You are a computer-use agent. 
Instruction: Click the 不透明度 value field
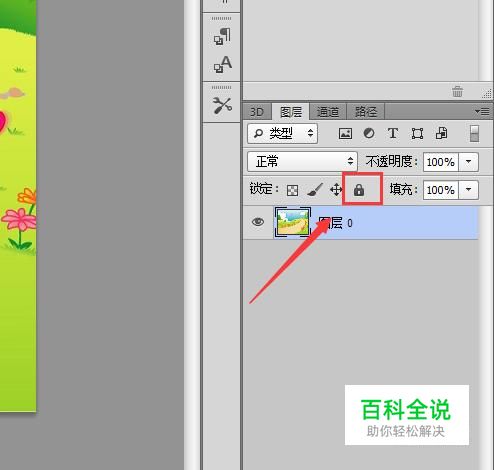441,162
